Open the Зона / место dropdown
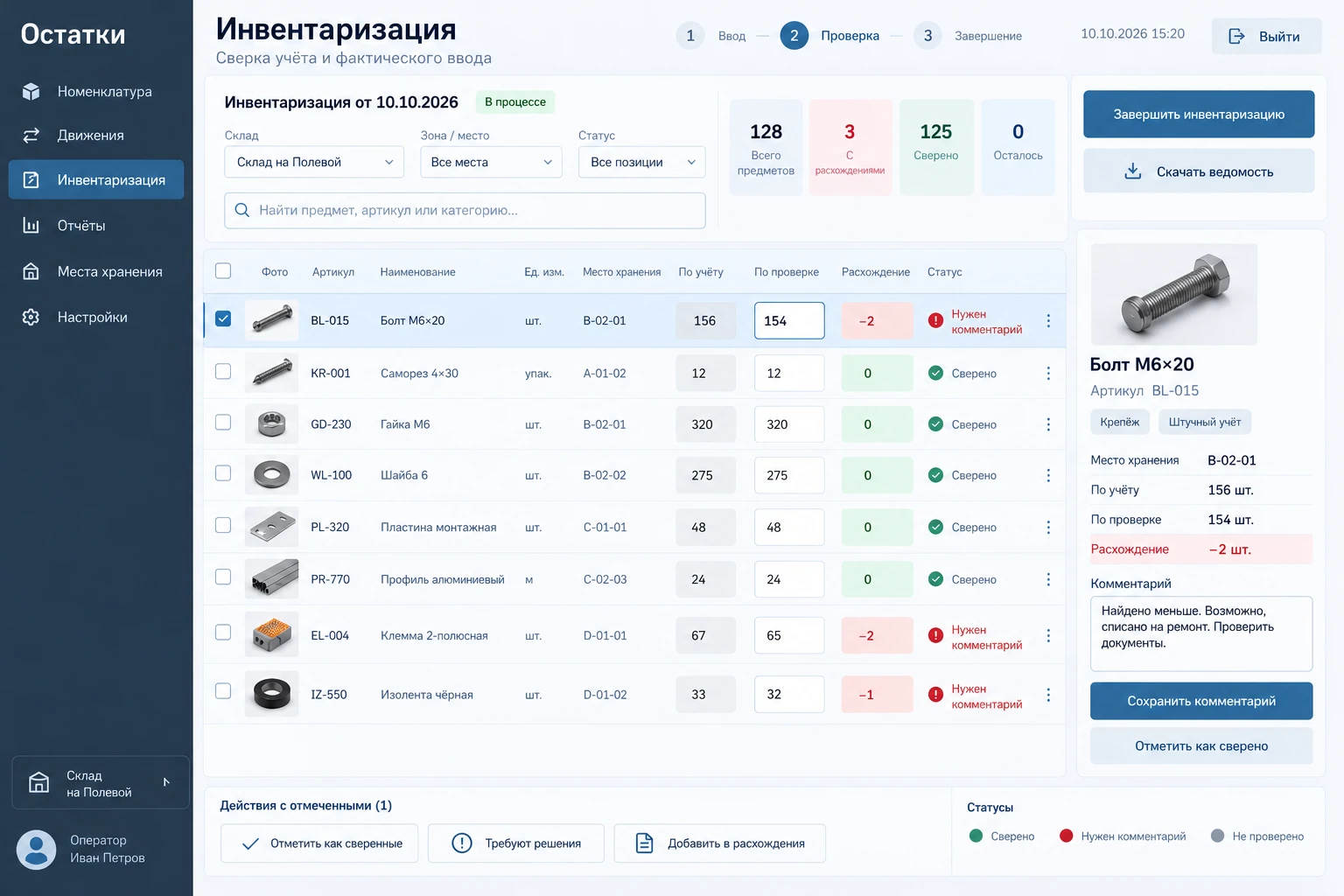Screen dimensions: 1344x896 pyautogui.click(x=491, y=162)
